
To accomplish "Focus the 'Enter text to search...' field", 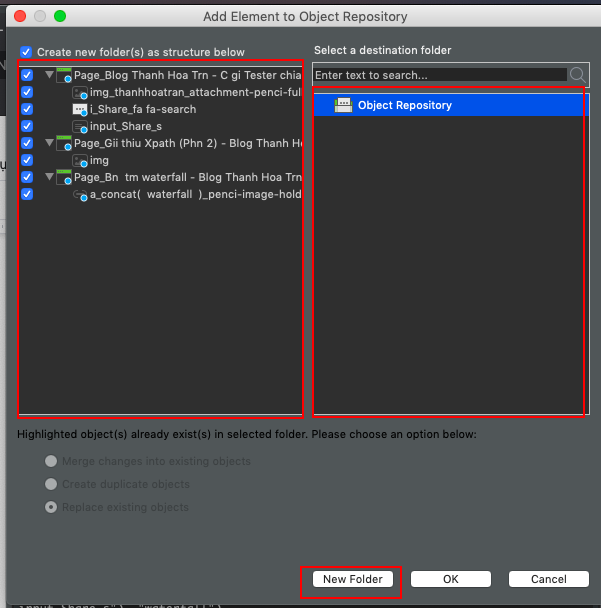I will 440,75.
